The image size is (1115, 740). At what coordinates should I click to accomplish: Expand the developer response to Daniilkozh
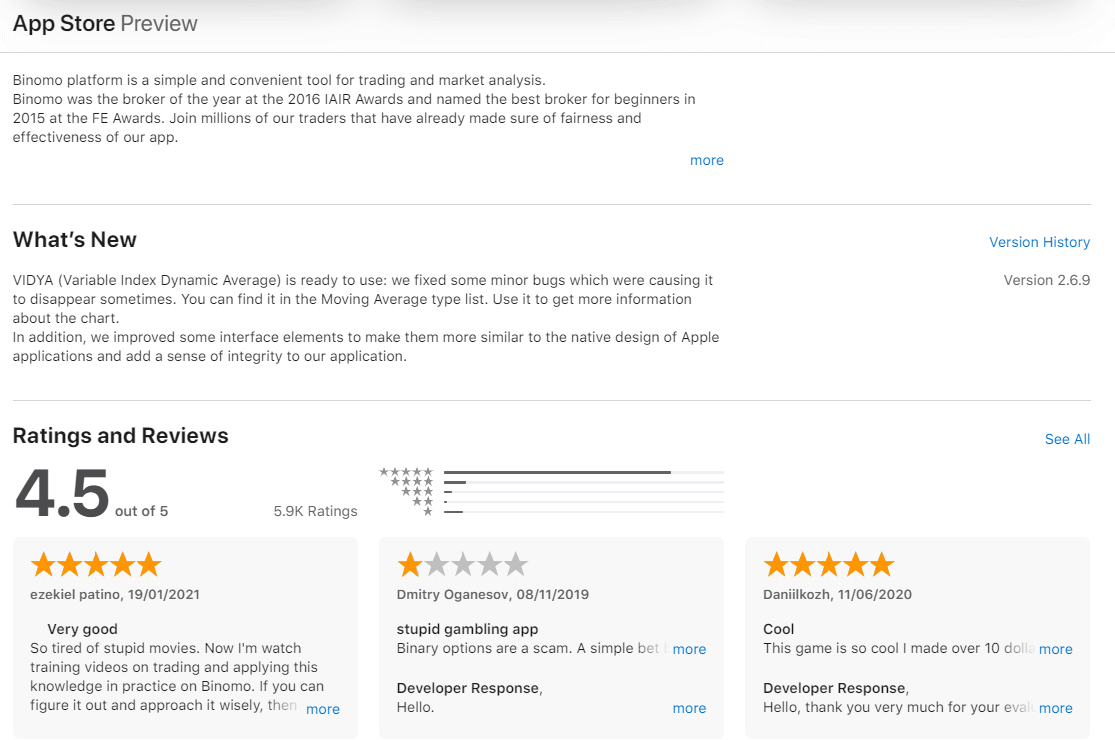pos(1055,708)
